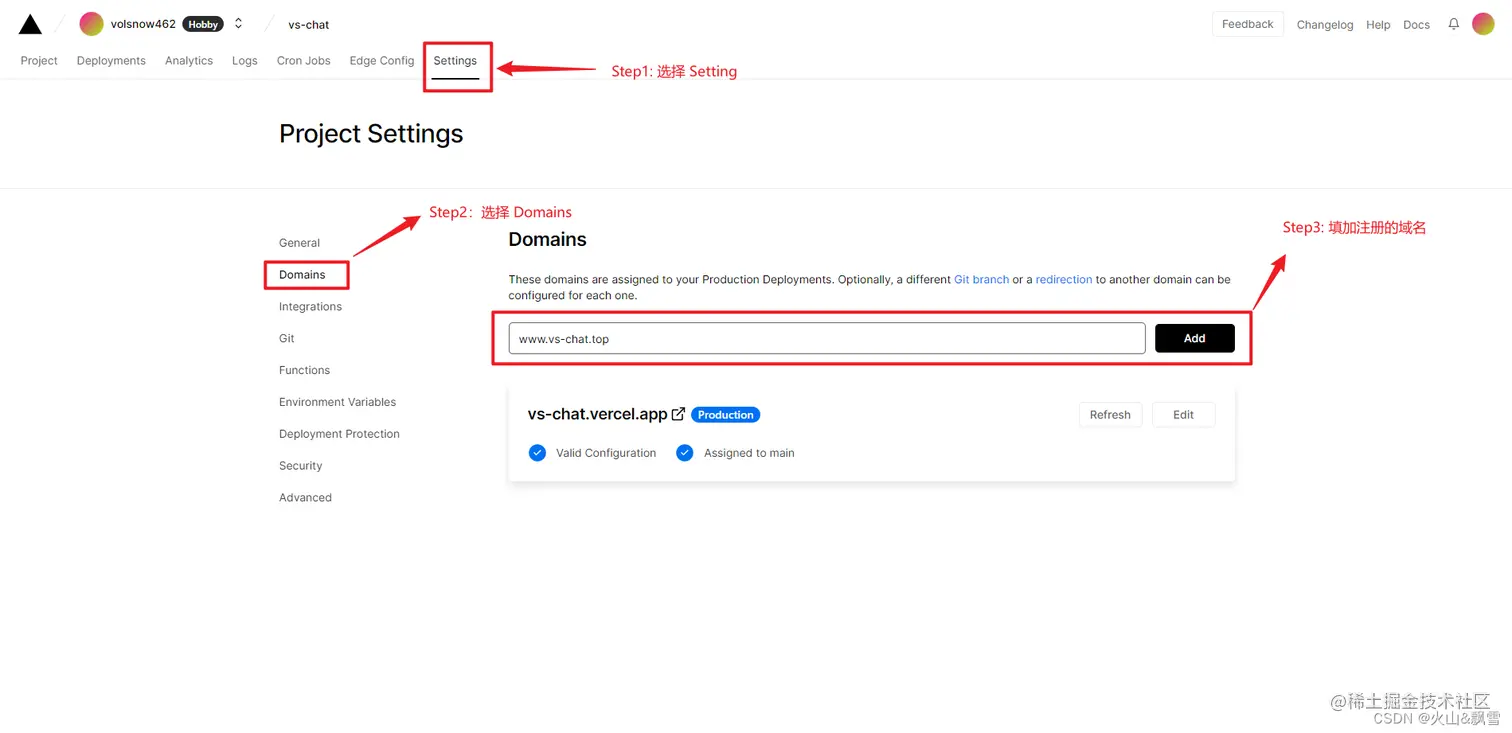
Task: Click the volsnow462 team name
Action: [x=143, y=24]
